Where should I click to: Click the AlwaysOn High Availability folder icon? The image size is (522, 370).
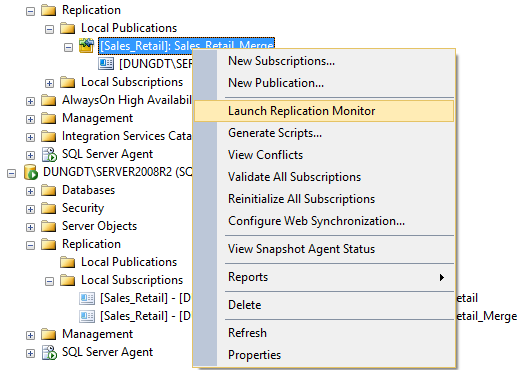[49, 100]
